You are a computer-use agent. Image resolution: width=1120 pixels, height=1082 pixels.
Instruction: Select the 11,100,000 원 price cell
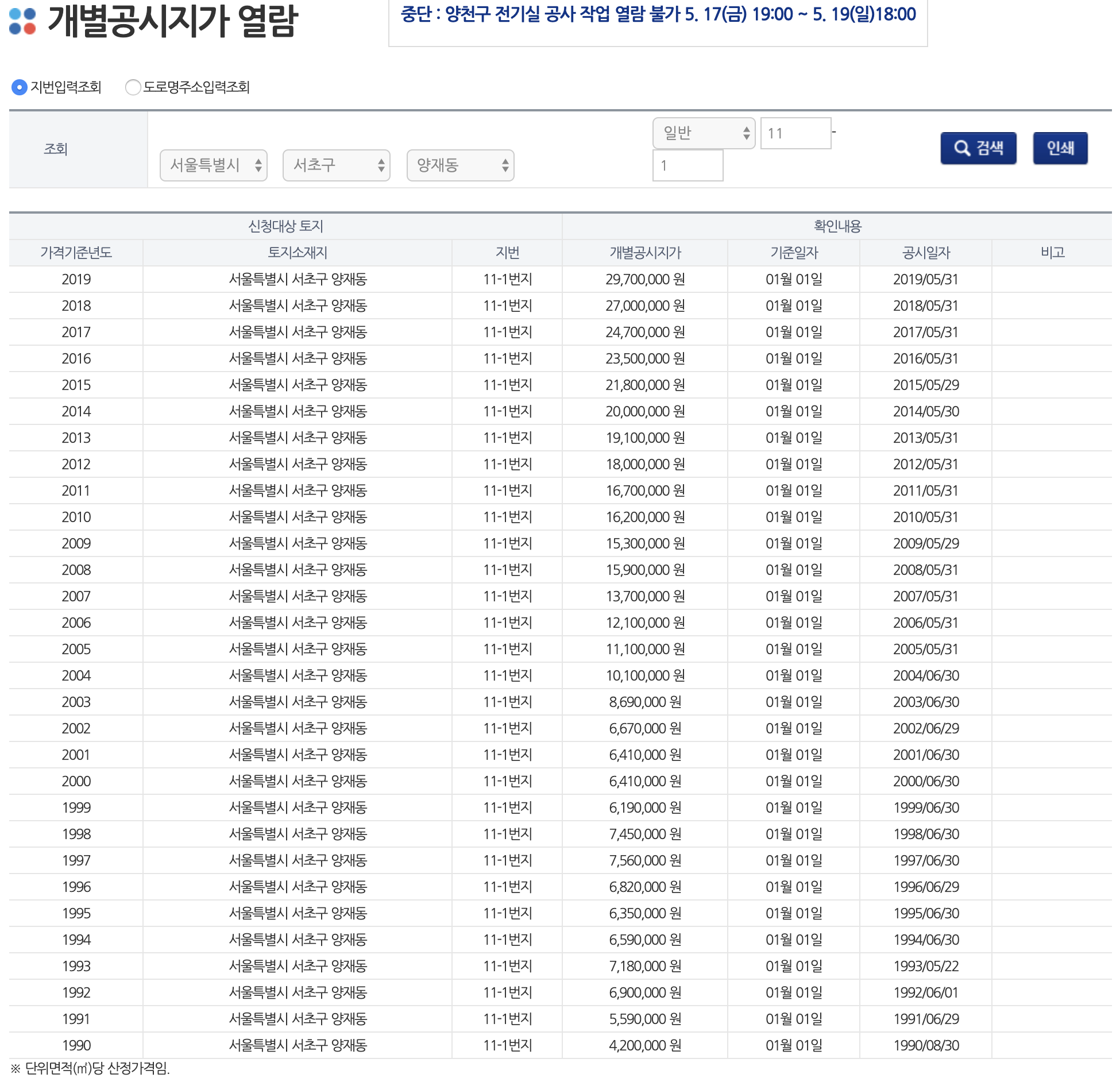[645, 649]
